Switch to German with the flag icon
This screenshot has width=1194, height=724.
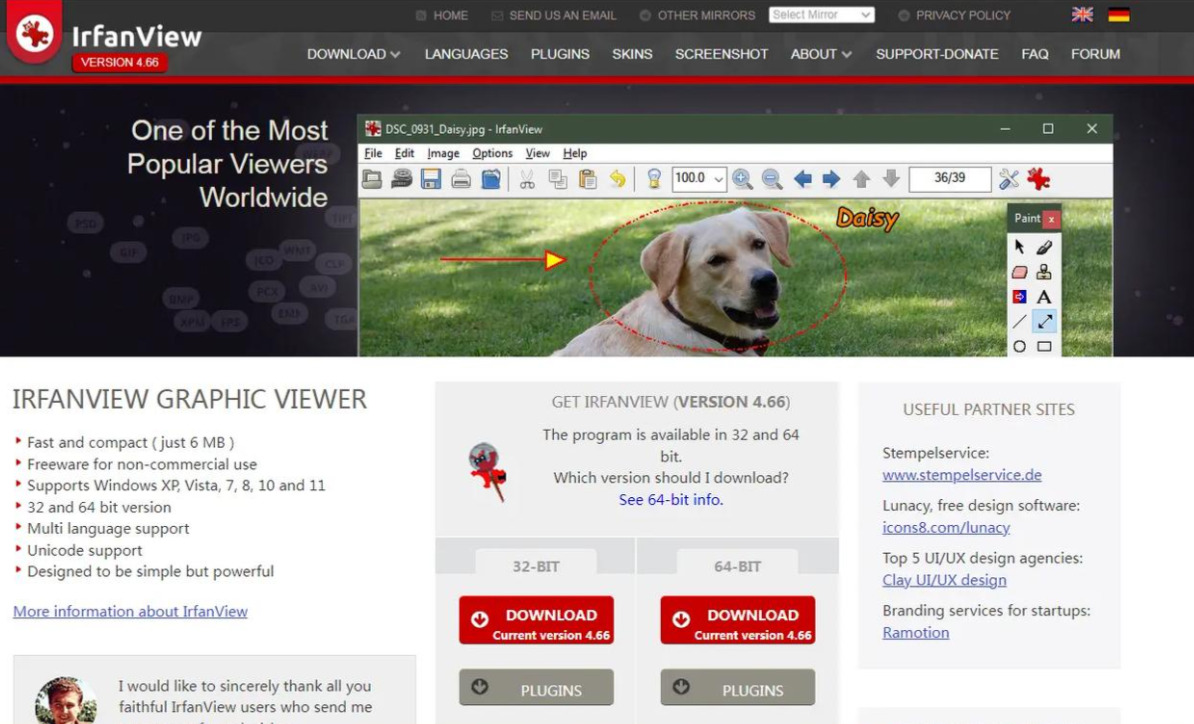pyautogui.click(x=1119, y=14)
